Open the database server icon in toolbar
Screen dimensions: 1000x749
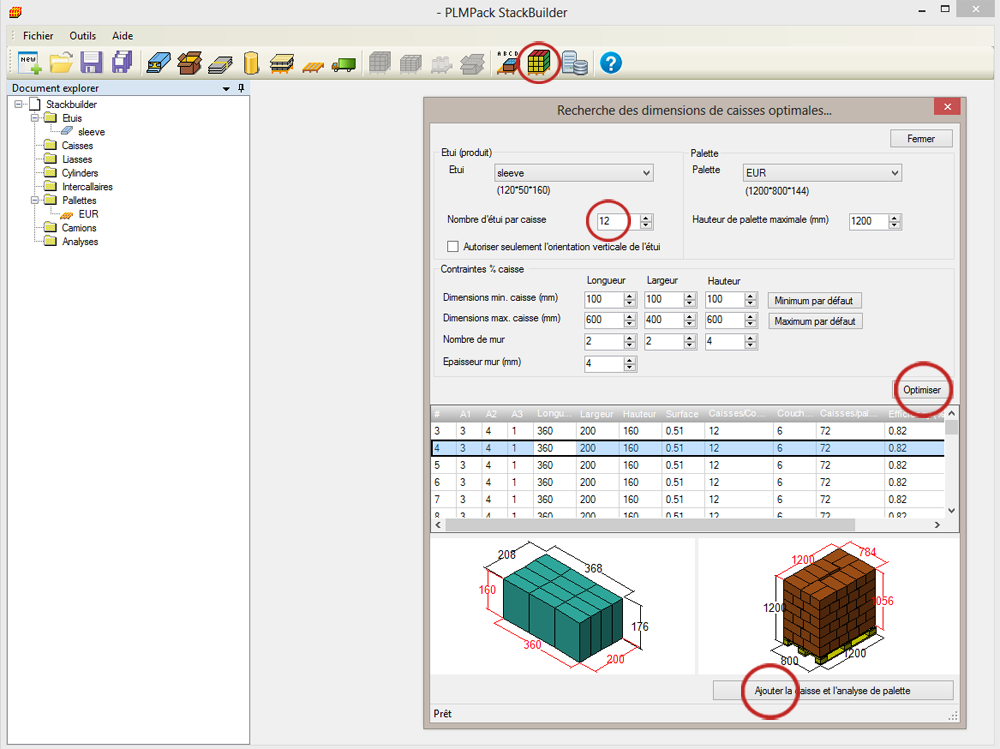pos(574,63)
